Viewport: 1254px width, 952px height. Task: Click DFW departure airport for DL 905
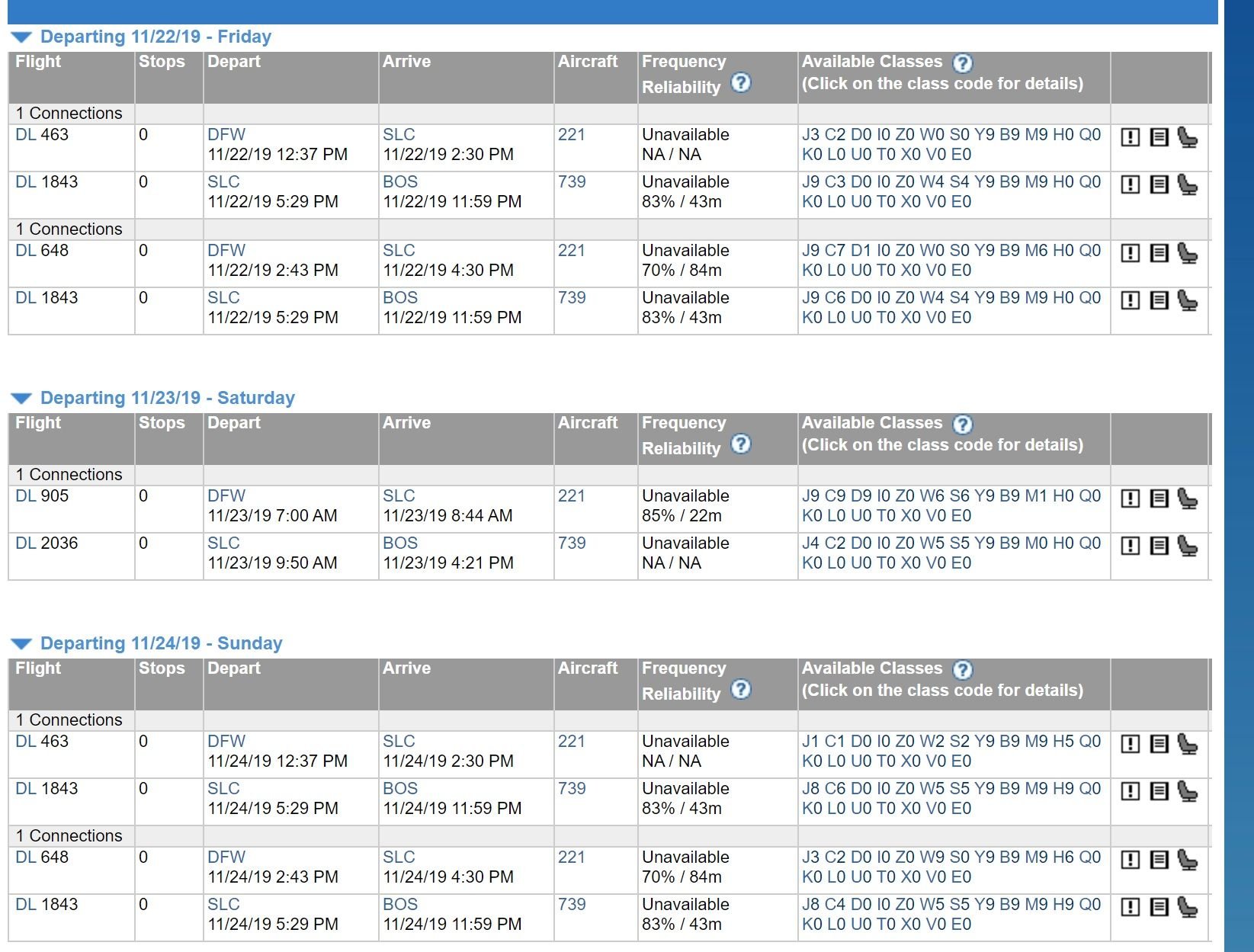(226, 496)
